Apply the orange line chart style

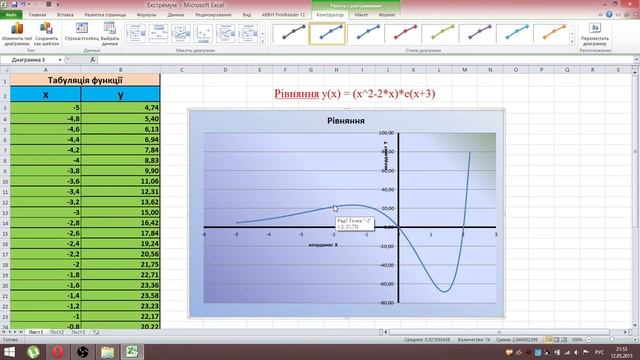pyautogui.click(x=551, y=33)
